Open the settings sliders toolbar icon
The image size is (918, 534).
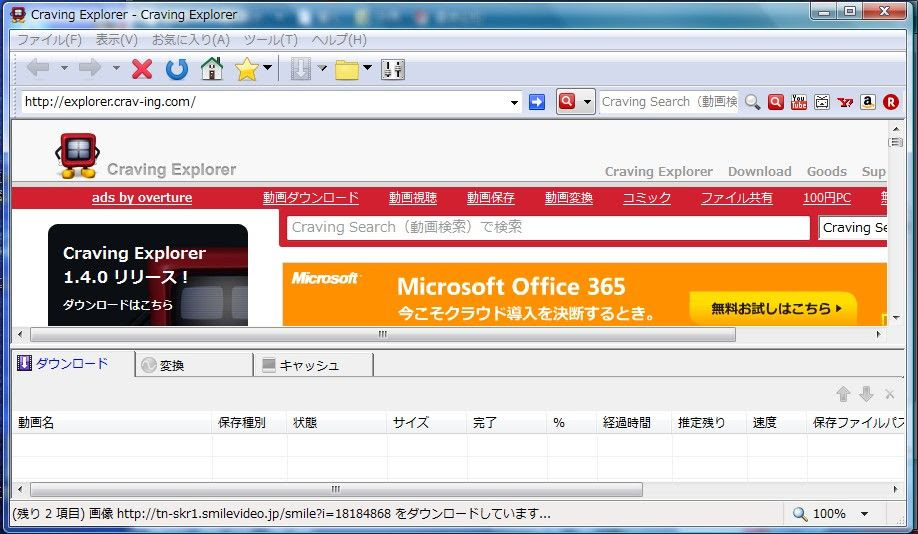393,69
